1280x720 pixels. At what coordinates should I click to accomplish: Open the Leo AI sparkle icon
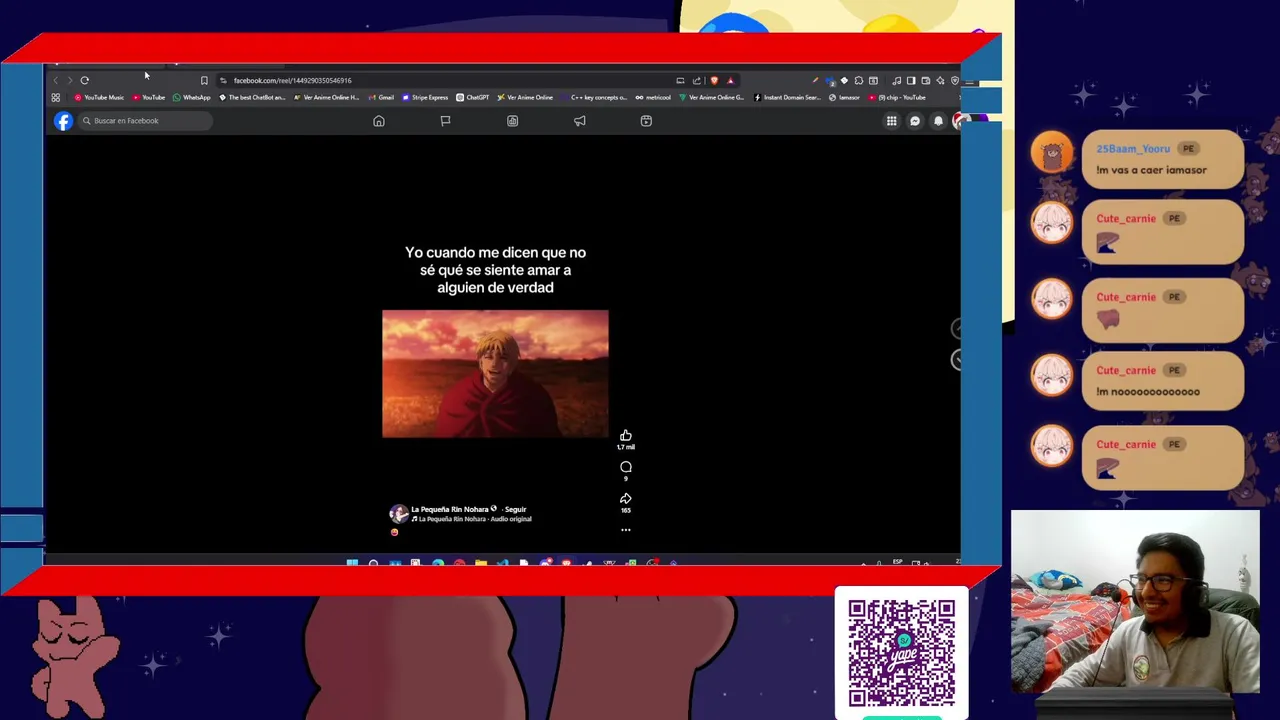[x=940, y=80]
